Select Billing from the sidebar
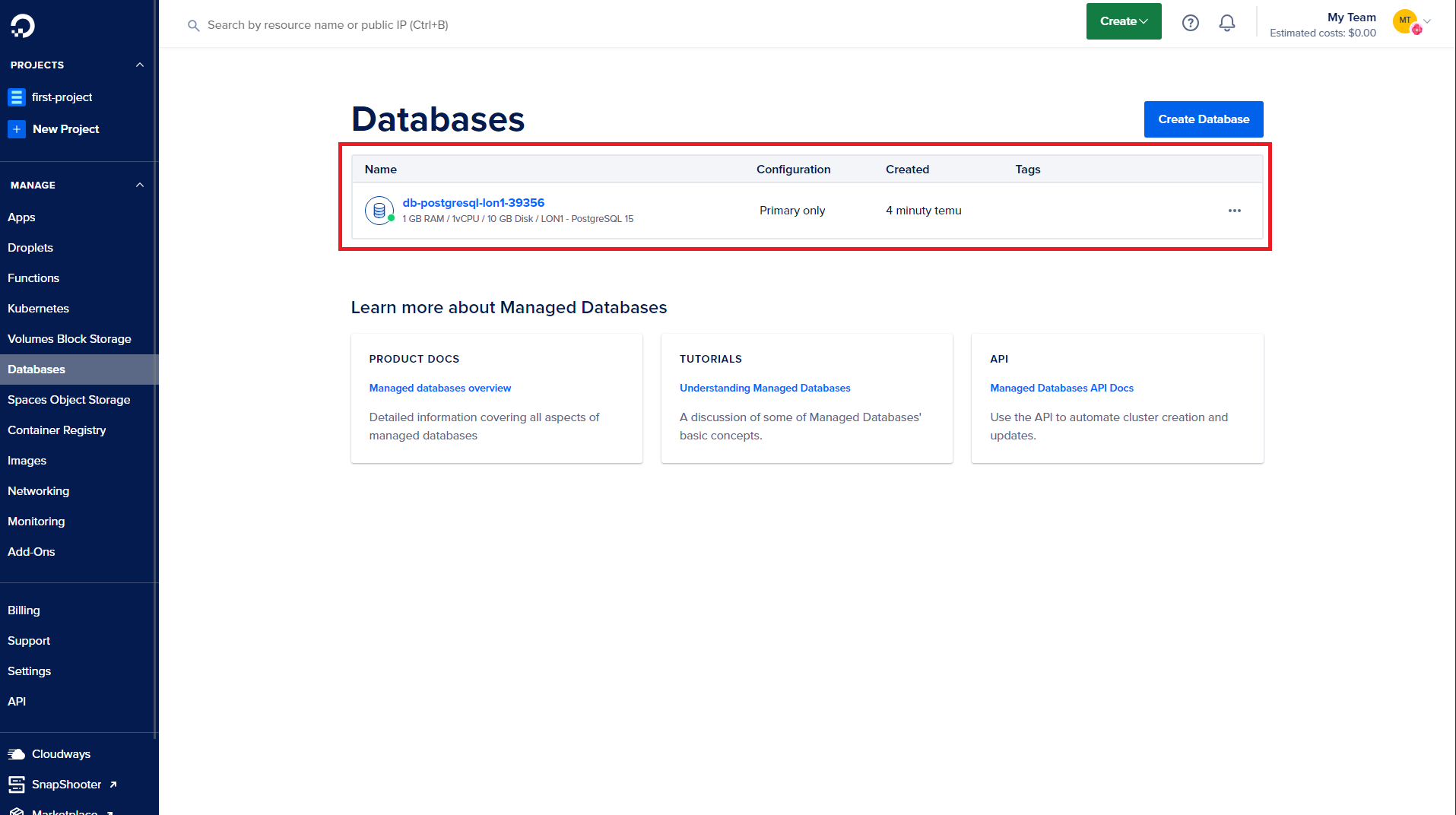 pyautogui.click(x=24, y=610)
